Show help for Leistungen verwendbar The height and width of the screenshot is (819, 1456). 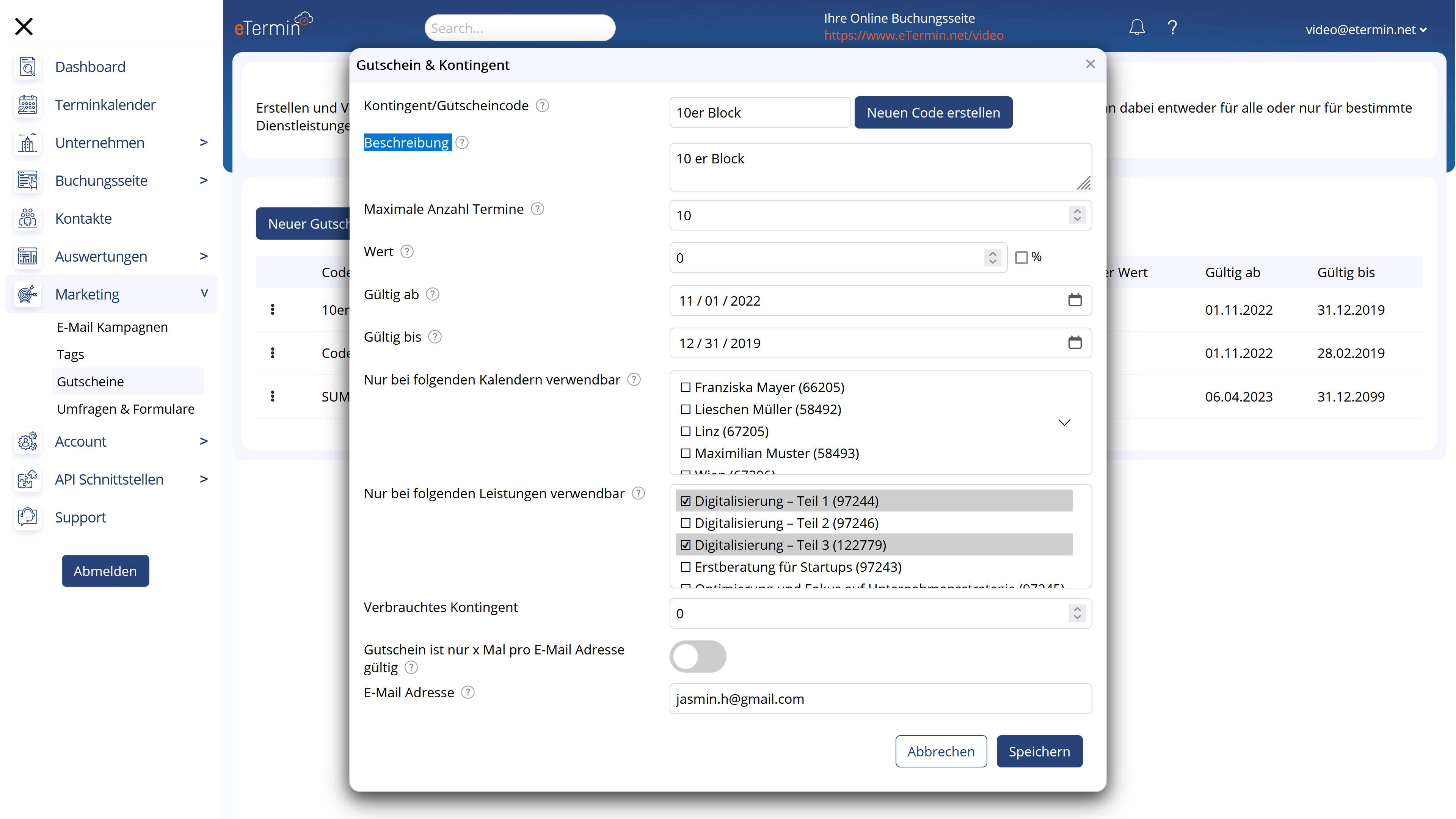coord(638,493)
